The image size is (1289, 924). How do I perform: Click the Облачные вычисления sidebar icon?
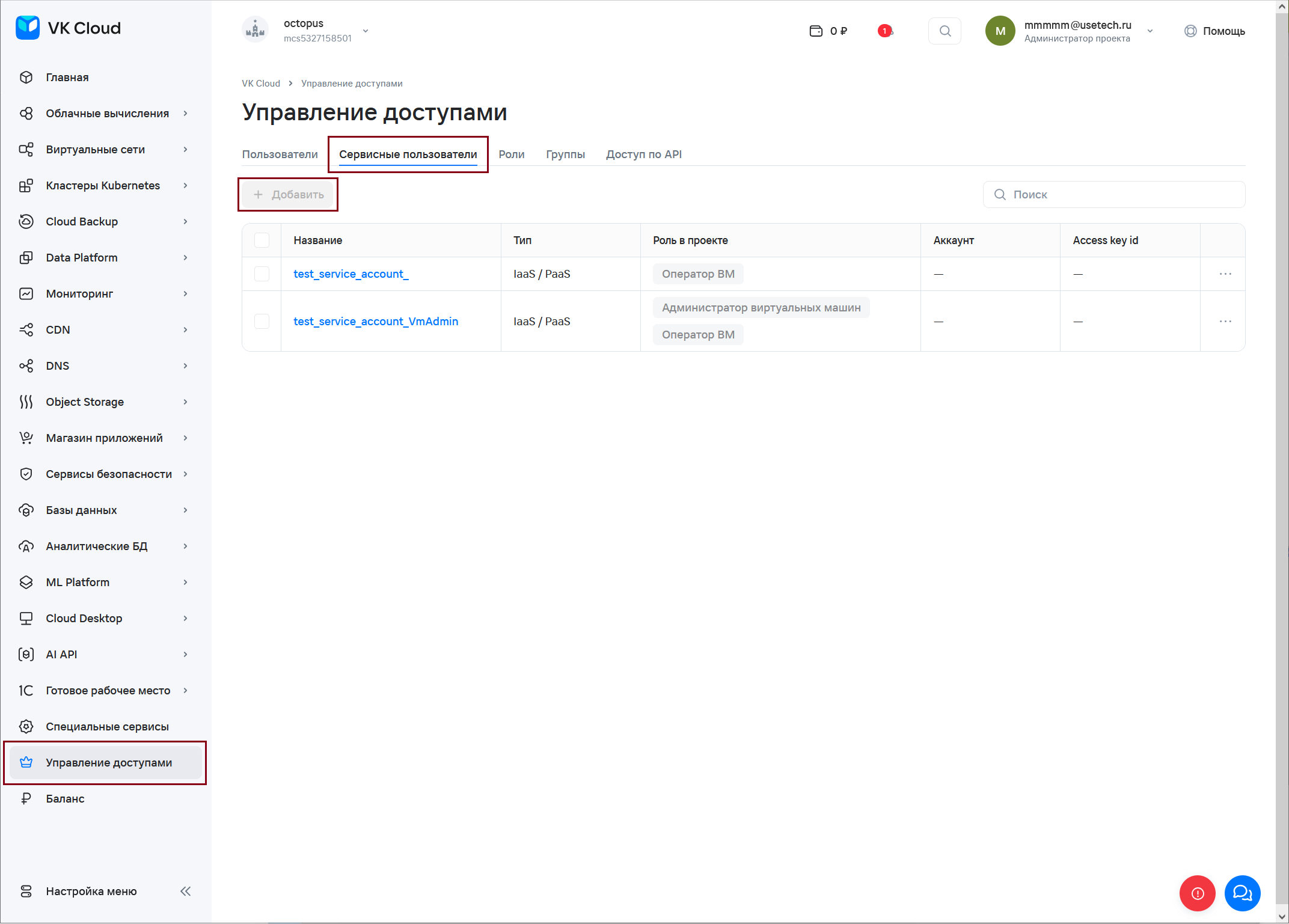26,114
